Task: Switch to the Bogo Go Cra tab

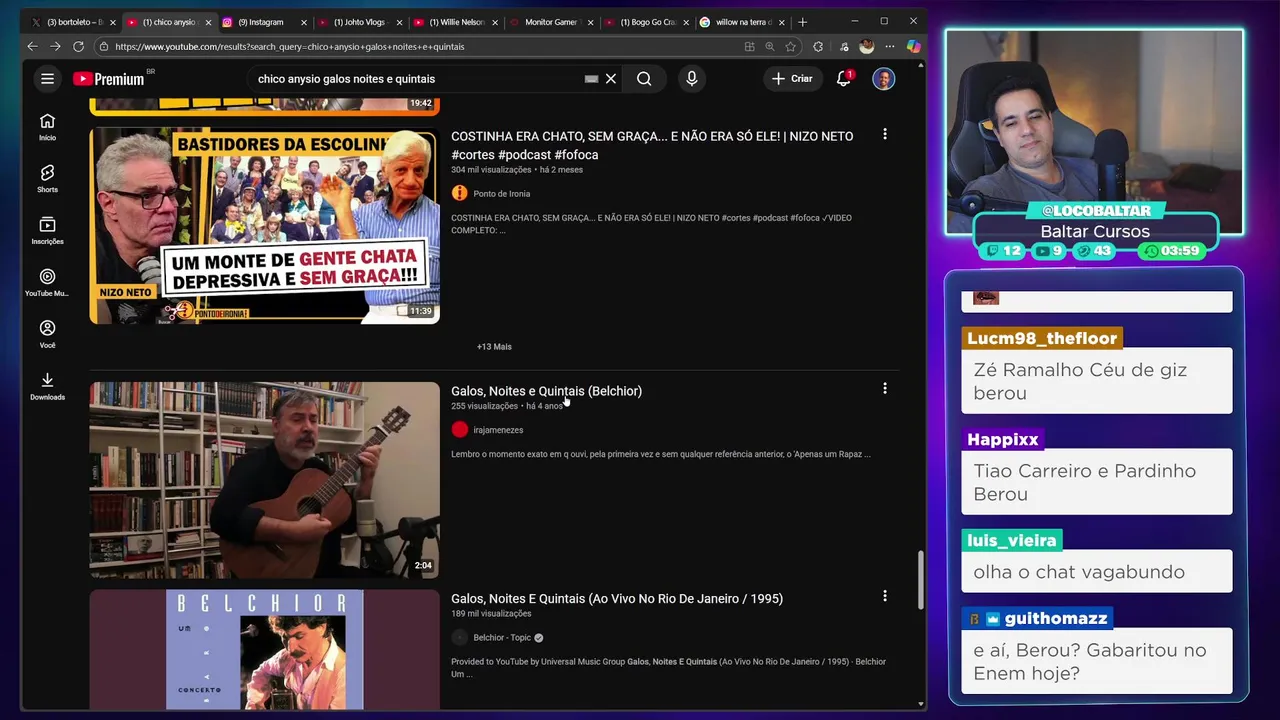Action: click(647, 22)
